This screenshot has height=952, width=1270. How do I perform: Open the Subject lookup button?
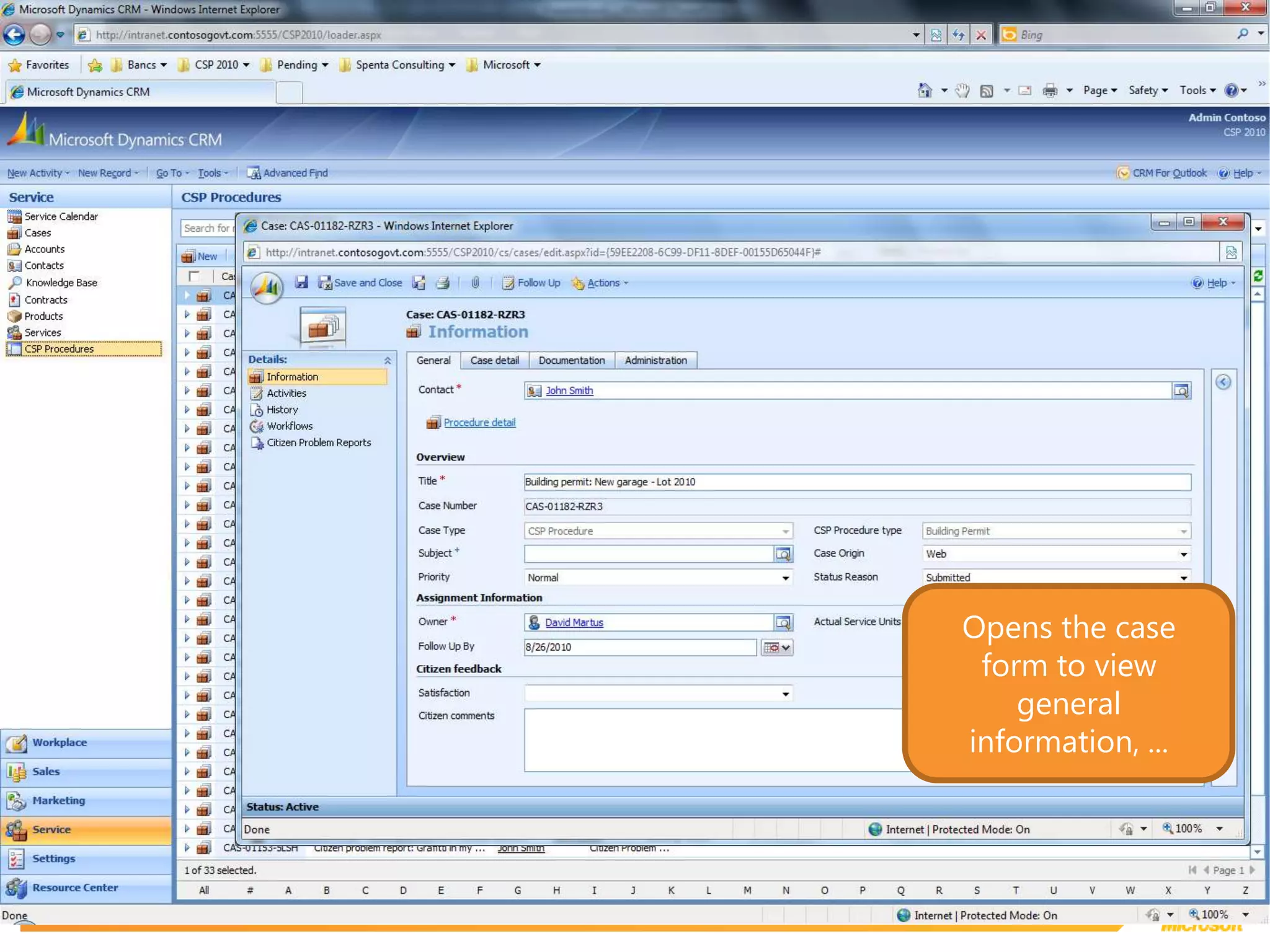(783, 553)
